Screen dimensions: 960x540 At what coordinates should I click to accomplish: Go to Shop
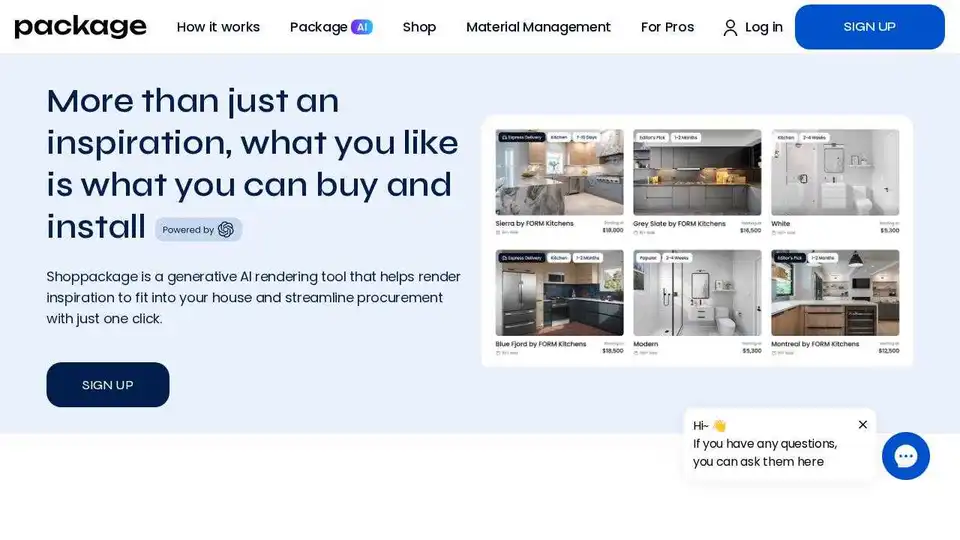pyautogui.click(x=419, y=27)
